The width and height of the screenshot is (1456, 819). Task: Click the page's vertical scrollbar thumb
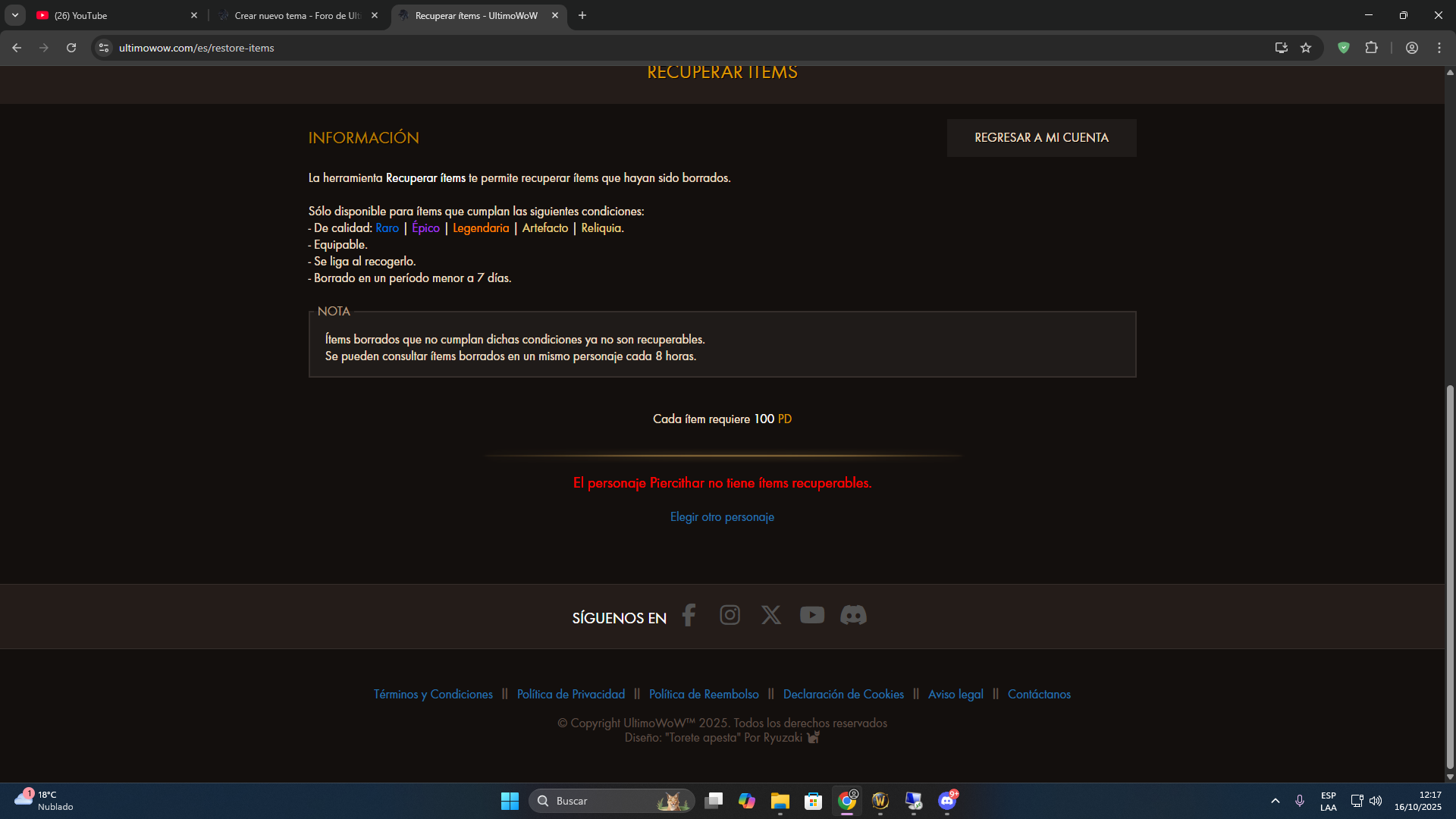click(x=1450, y=576)
